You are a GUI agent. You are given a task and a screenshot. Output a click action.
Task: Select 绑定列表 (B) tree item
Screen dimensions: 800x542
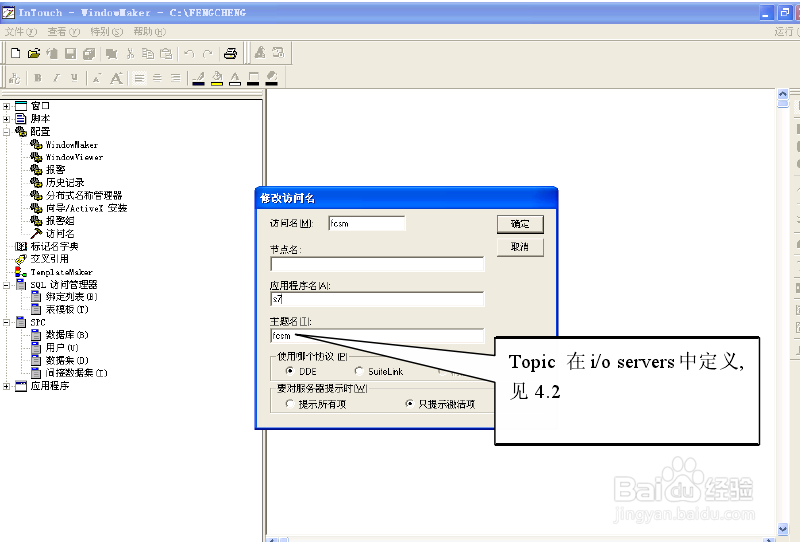point(71,297)
